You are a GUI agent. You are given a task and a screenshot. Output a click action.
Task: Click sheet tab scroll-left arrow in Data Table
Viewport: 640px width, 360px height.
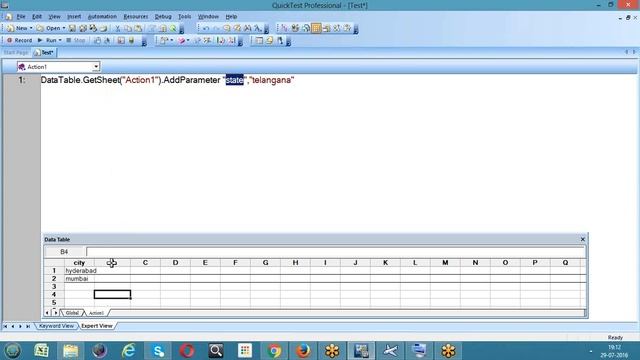click(47, 313)
